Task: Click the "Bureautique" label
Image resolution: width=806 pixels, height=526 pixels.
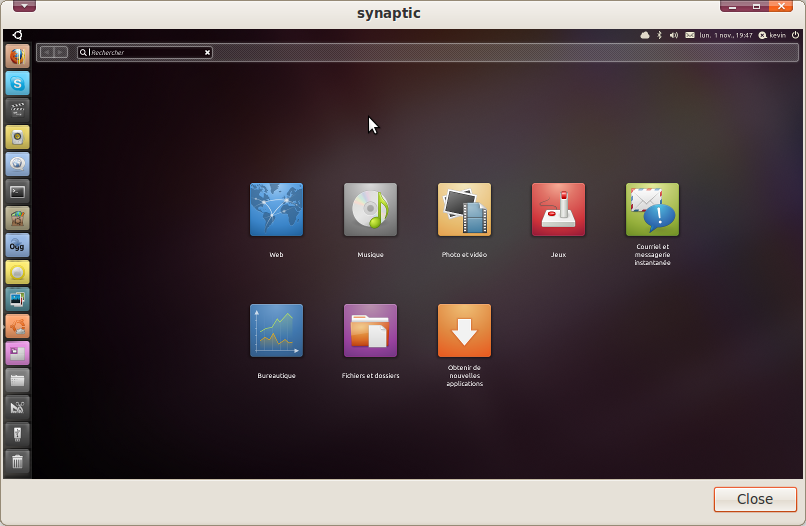Action: point(276,375)
